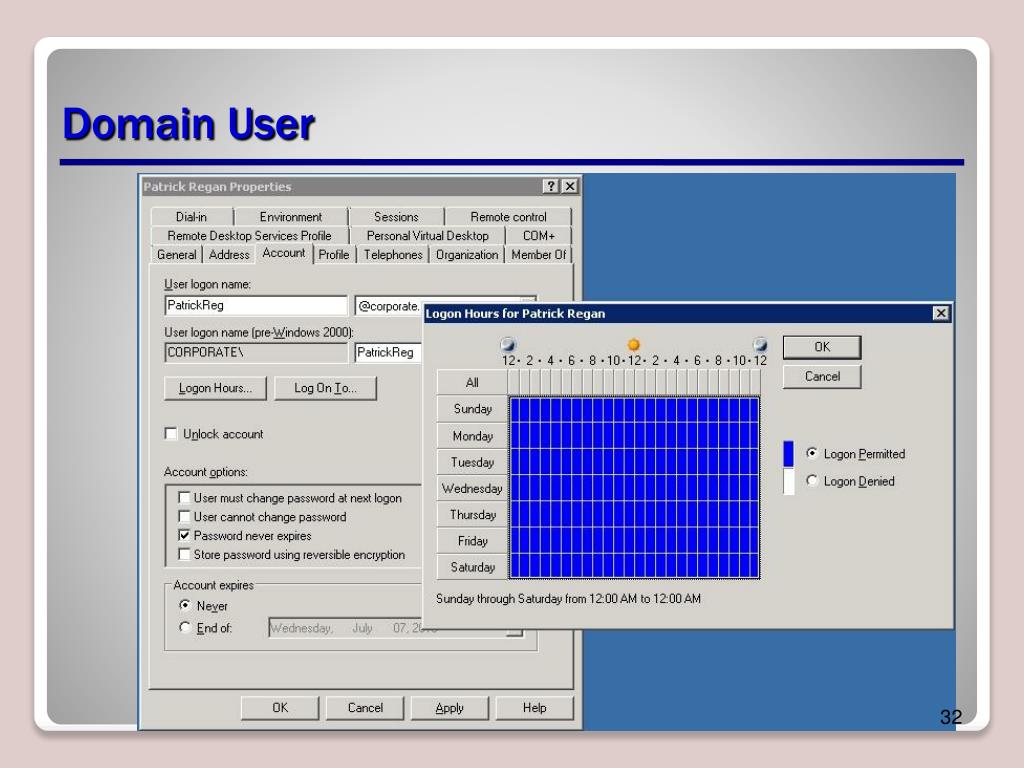
Task: Click OK in Logon Hours dialog
Action: pyautogui.click(x=822, y=347)
